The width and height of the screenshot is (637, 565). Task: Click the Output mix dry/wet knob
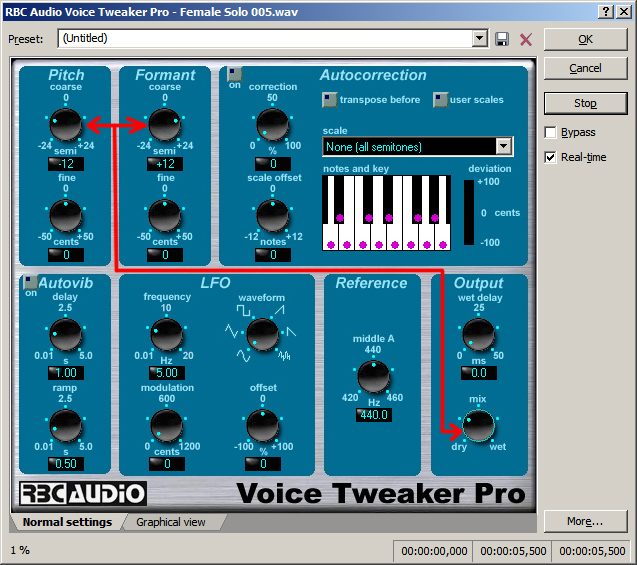pos(479,426)
